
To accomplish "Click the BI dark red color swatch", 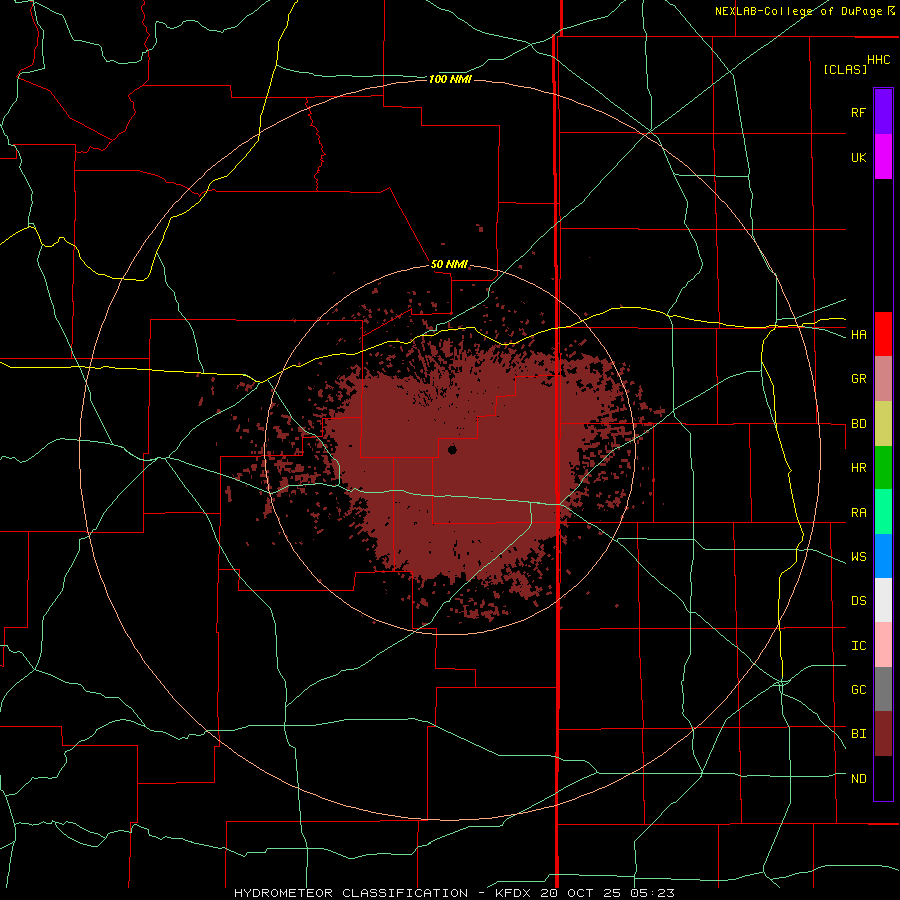I will tap(883, 734).
